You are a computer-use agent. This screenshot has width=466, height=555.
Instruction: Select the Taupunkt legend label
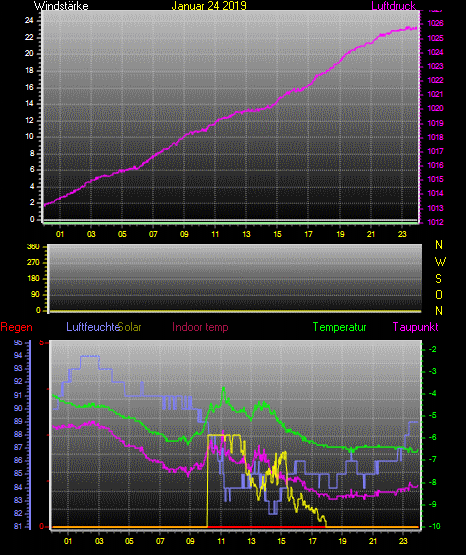pos(415,327)
